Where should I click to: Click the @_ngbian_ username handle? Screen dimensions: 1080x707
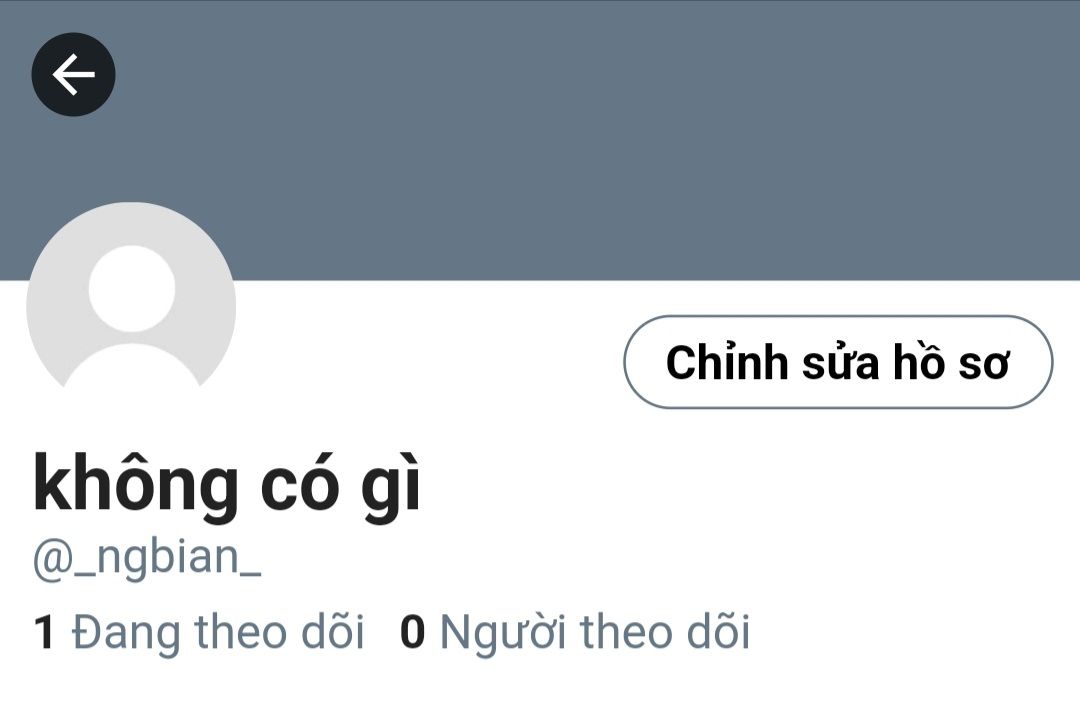[147, 557]
